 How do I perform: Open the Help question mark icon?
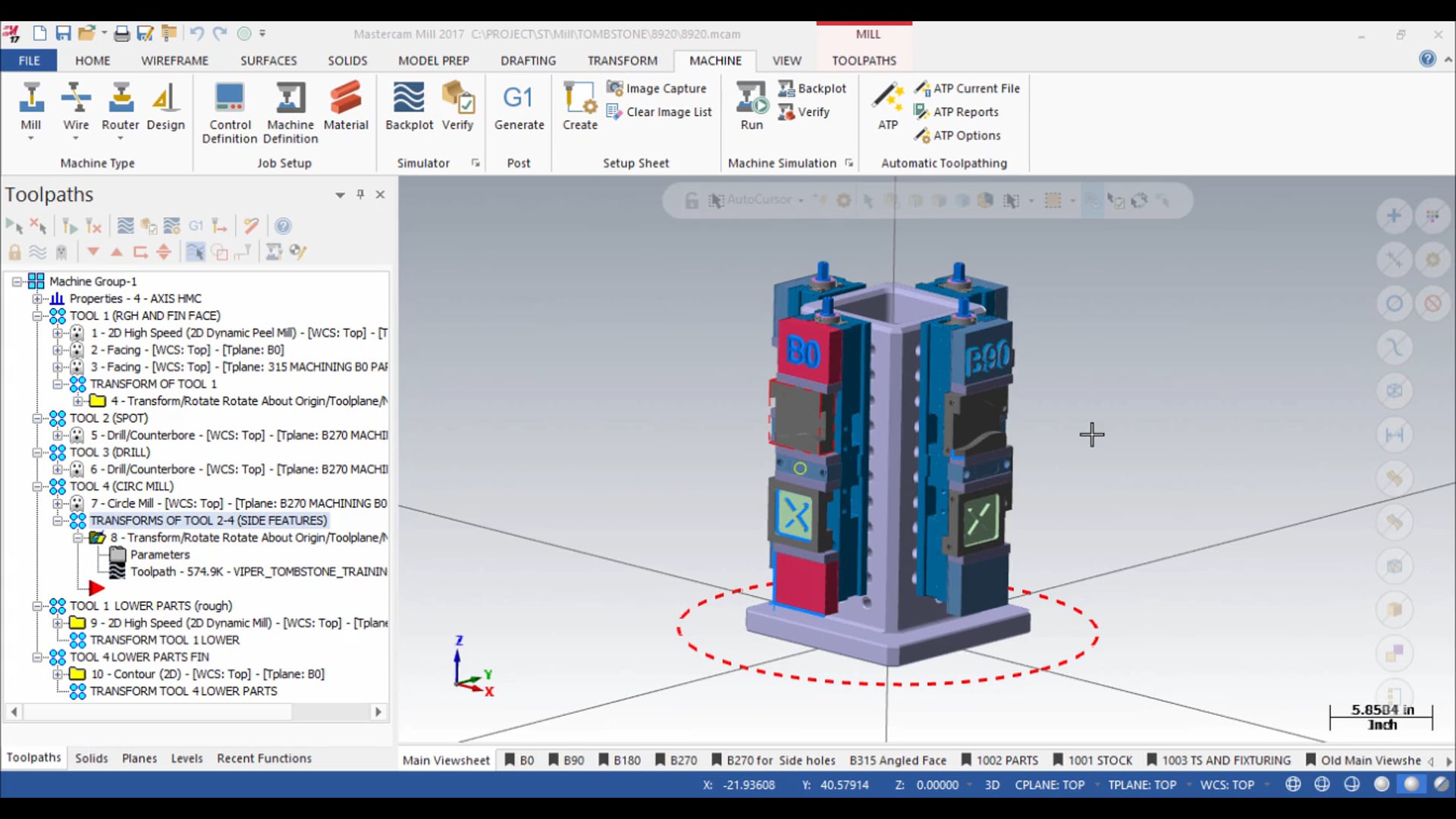[x=1427, y=59]
